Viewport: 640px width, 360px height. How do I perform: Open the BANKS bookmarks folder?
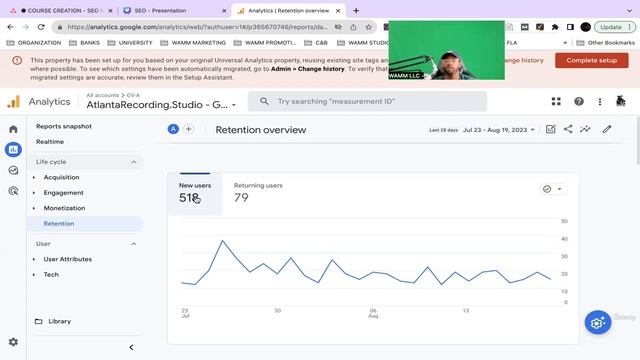pyautogui.click(x=85, y=42)
